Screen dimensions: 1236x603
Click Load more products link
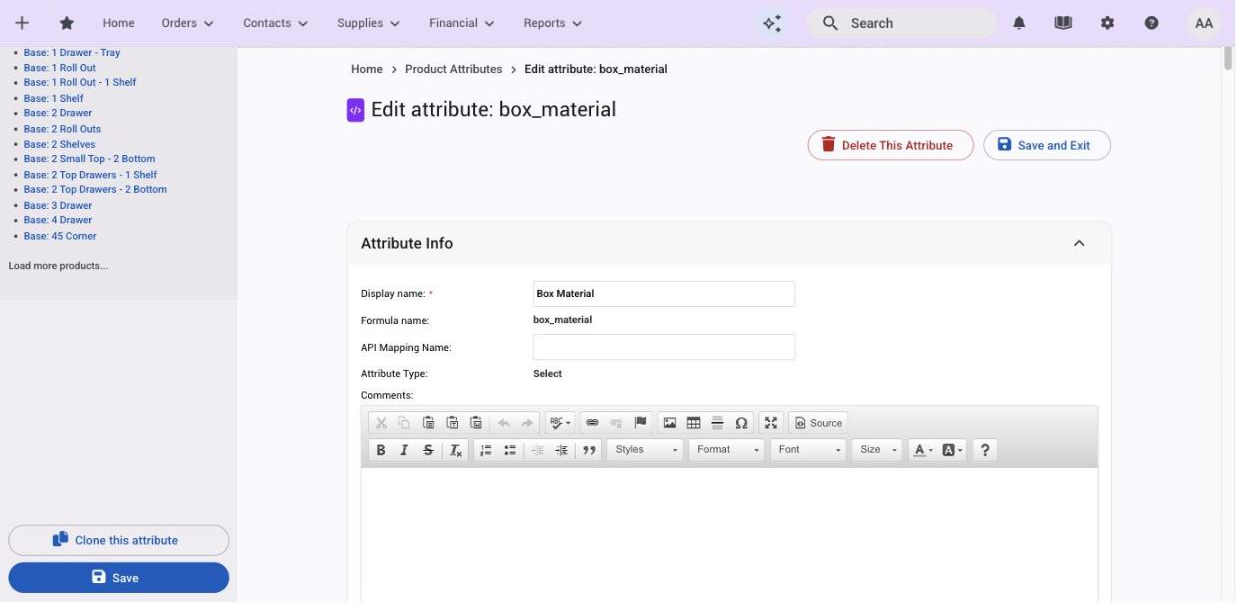click(x=58, y=266)
